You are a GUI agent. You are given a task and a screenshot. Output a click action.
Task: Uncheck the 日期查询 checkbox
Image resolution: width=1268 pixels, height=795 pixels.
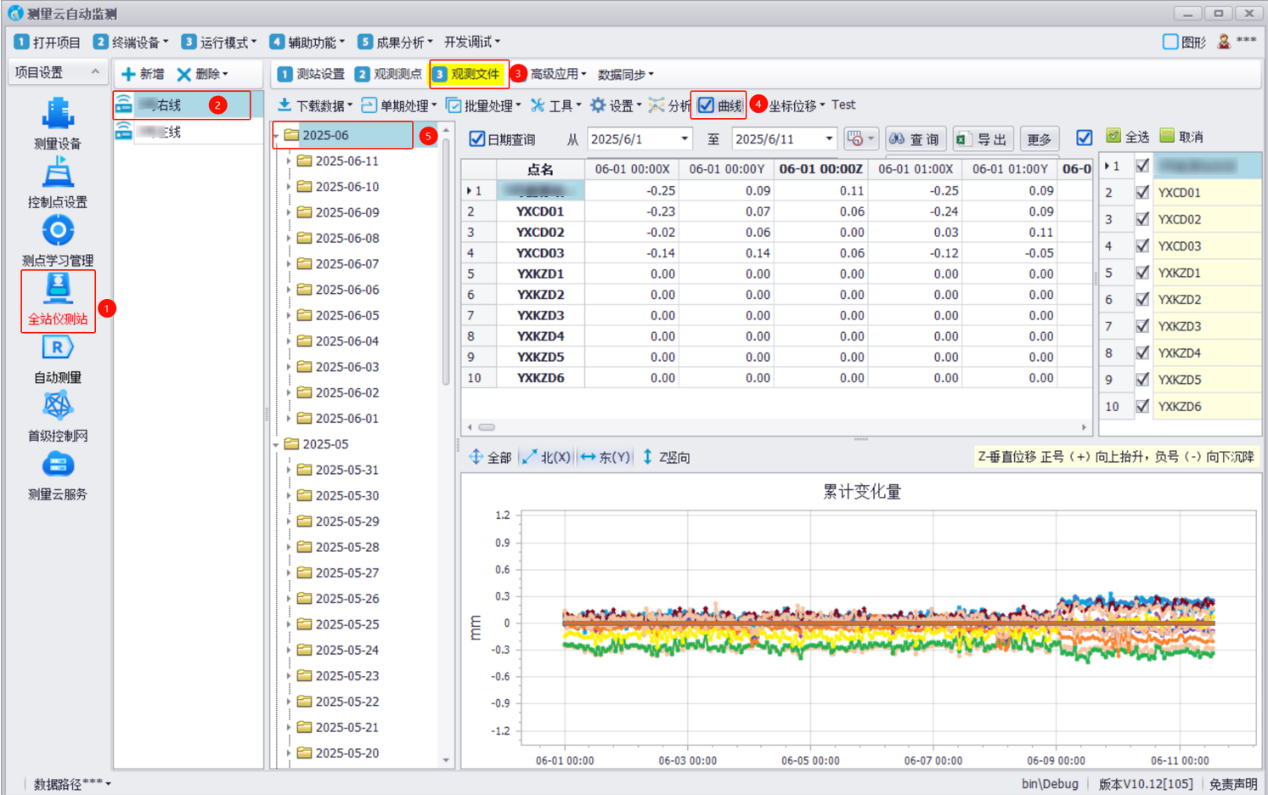477,139
